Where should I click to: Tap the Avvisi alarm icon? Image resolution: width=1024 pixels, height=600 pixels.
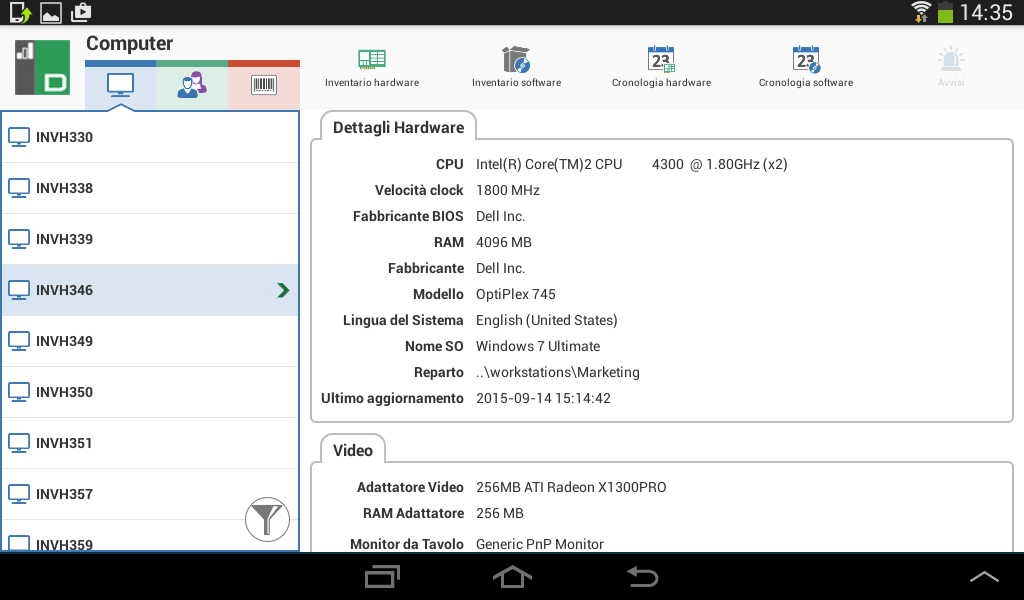coord(950,67)
